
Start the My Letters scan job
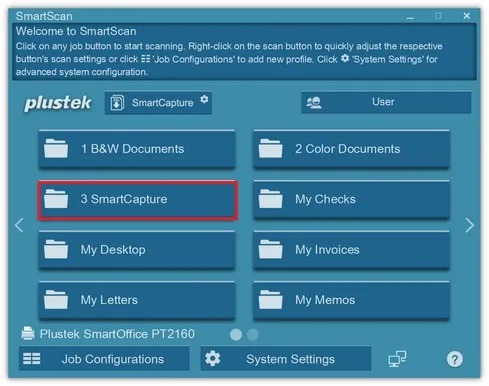(137, 300)
